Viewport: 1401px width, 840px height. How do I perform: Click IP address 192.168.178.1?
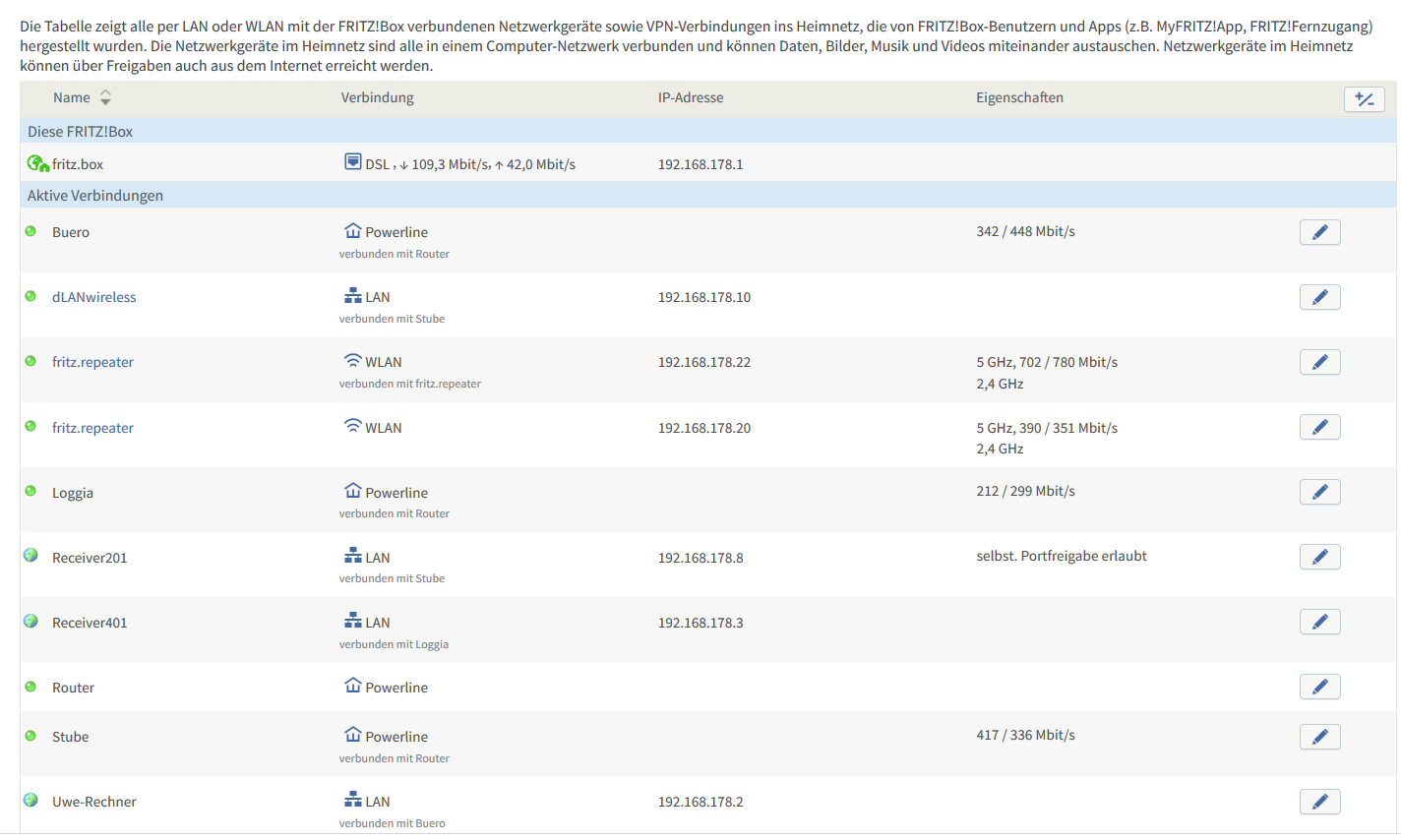(700, 164)
